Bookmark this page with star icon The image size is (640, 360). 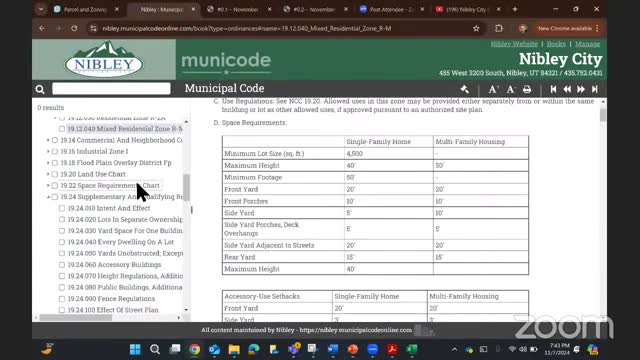(476, 28)
